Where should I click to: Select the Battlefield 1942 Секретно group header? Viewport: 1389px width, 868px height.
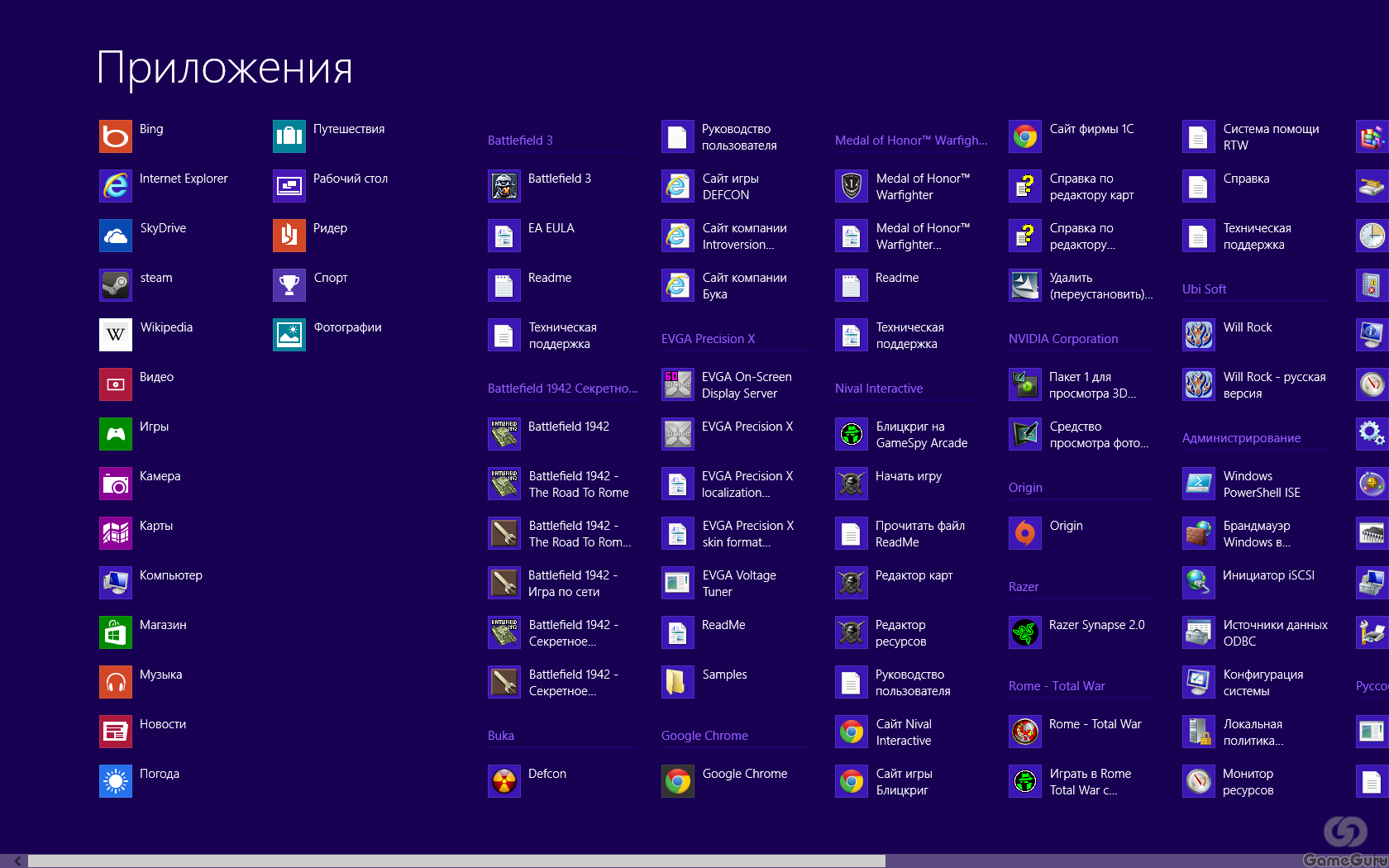tap(562, 389)
